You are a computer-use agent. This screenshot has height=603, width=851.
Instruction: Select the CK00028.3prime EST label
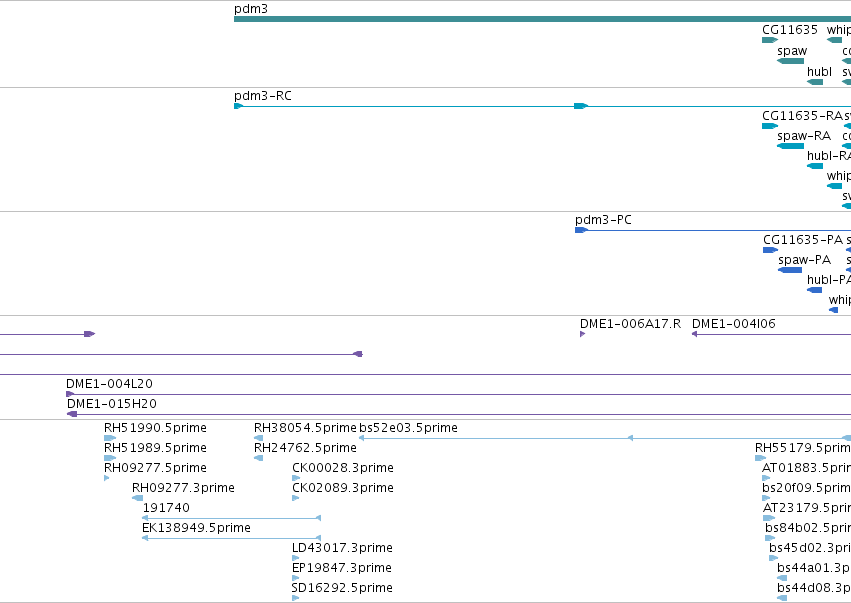point(343,468)
